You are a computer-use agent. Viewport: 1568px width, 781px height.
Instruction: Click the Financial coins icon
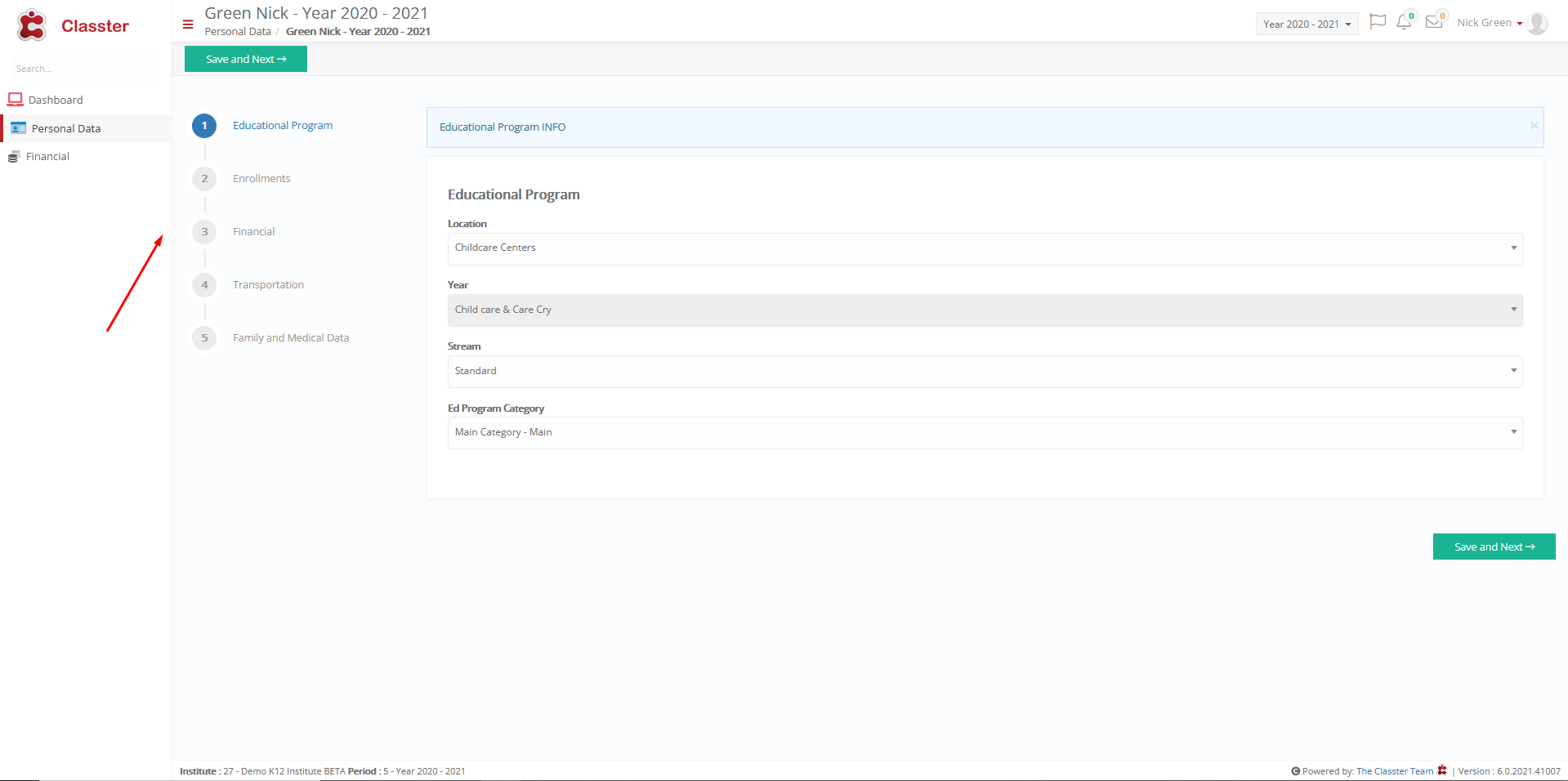[x=14, y=157]
